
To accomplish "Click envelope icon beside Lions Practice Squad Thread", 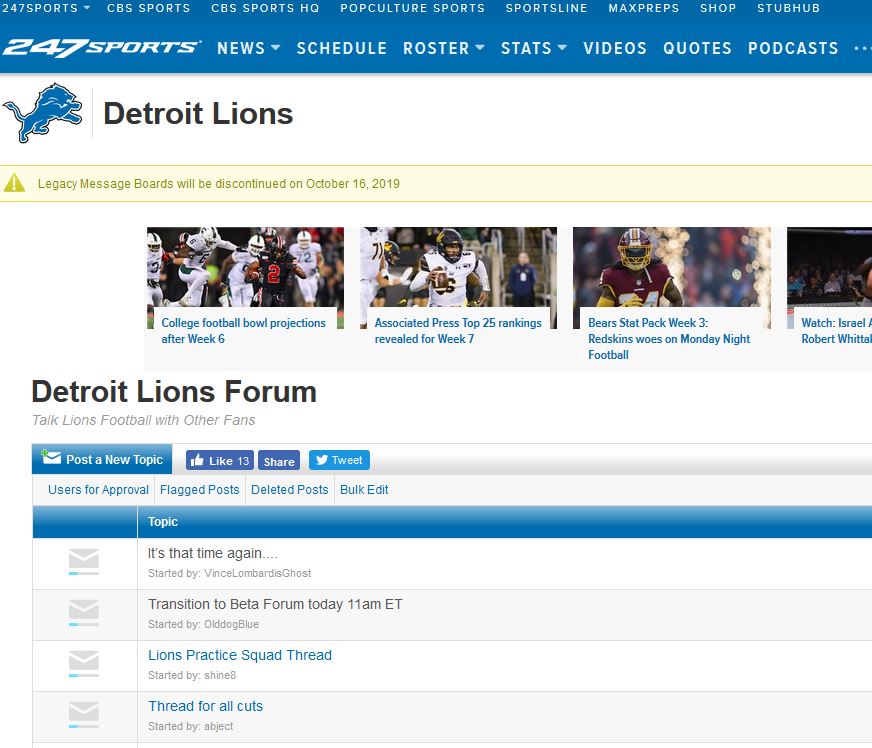I will [x=84, y=665].
